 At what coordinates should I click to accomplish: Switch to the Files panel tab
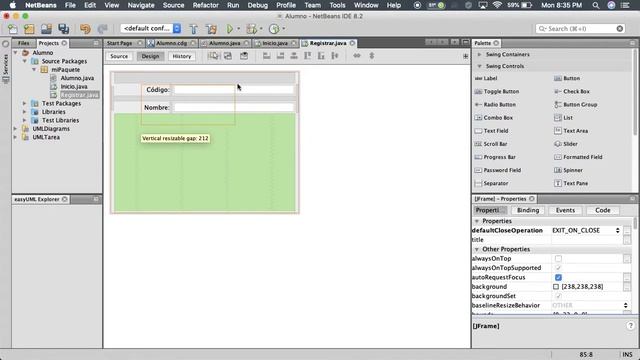coord(24,43)
